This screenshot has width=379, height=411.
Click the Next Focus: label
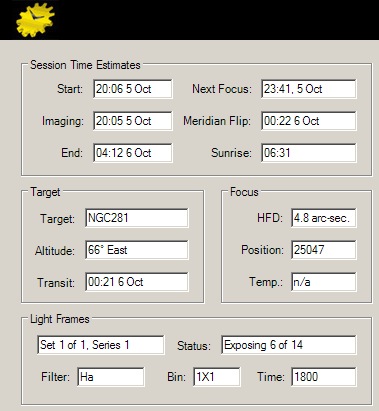tap(222, 89)
